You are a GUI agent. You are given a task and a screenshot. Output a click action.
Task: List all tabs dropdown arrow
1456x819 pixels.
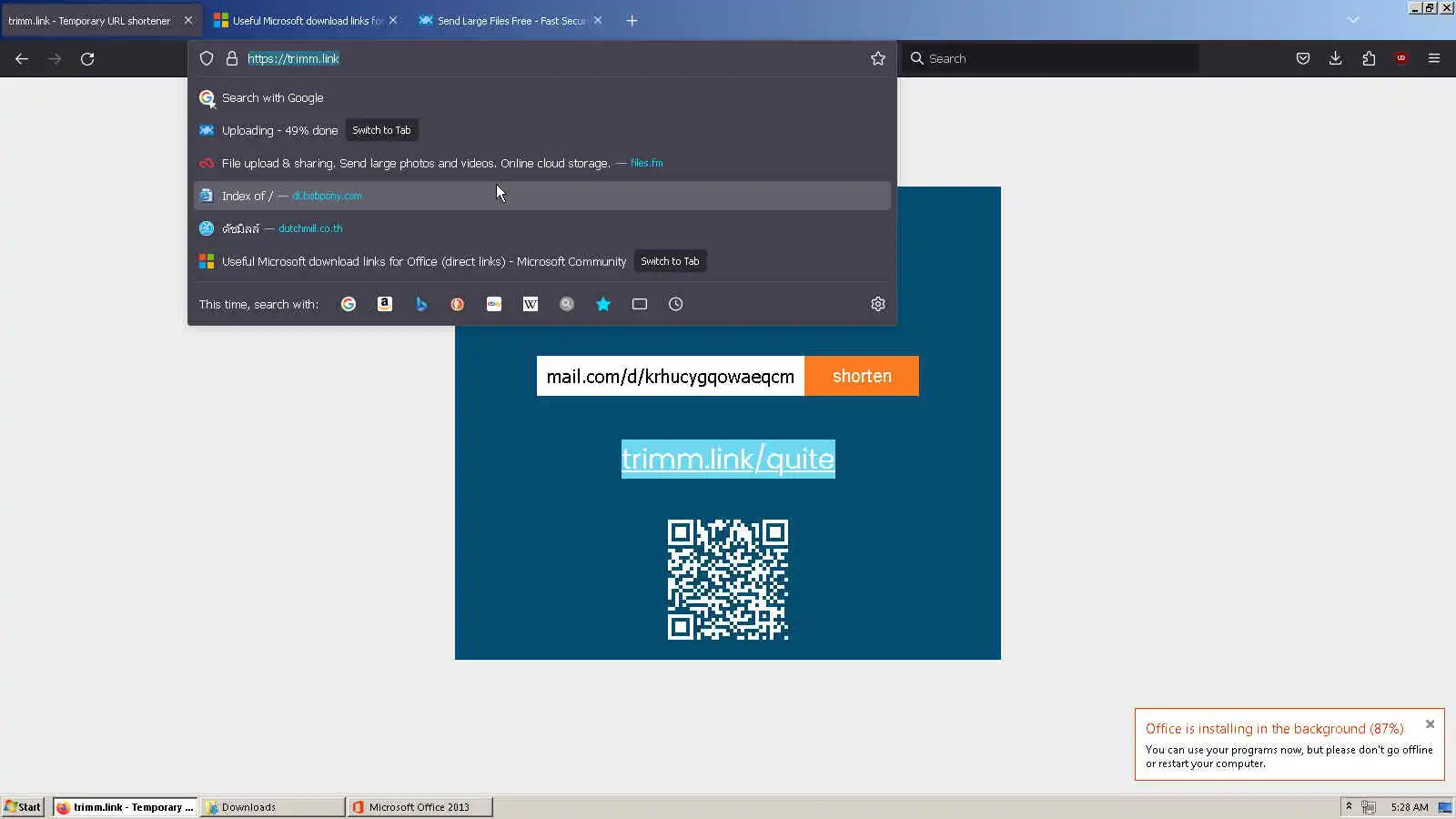pos(1353,20)
